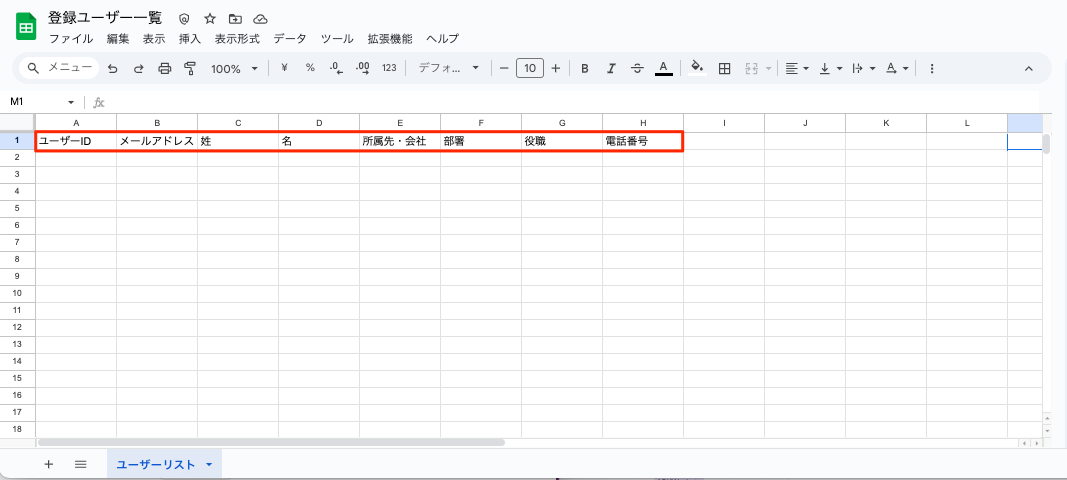Open the データ menu

290,39
